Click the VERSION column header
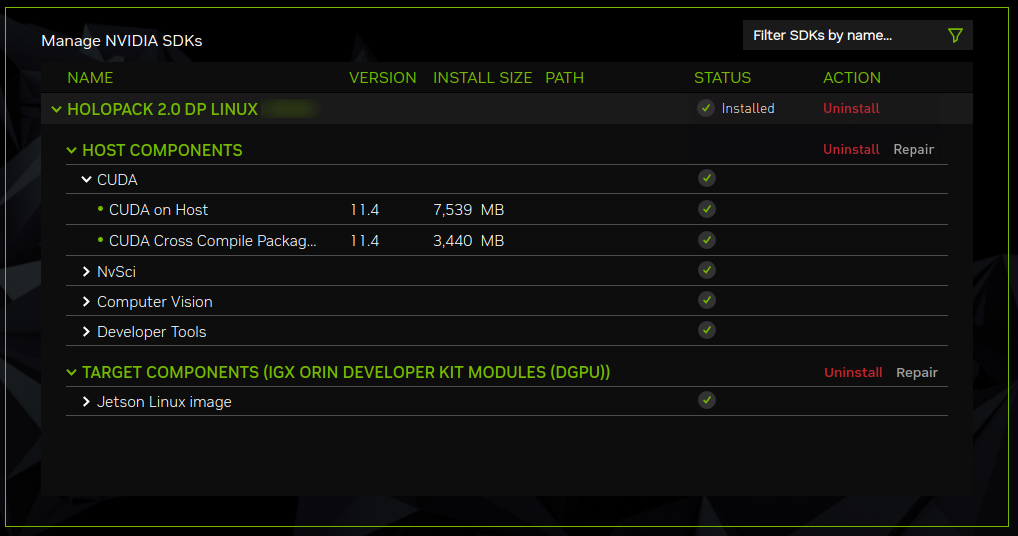This screenshot has width=1018, height=536. [382, 78]
